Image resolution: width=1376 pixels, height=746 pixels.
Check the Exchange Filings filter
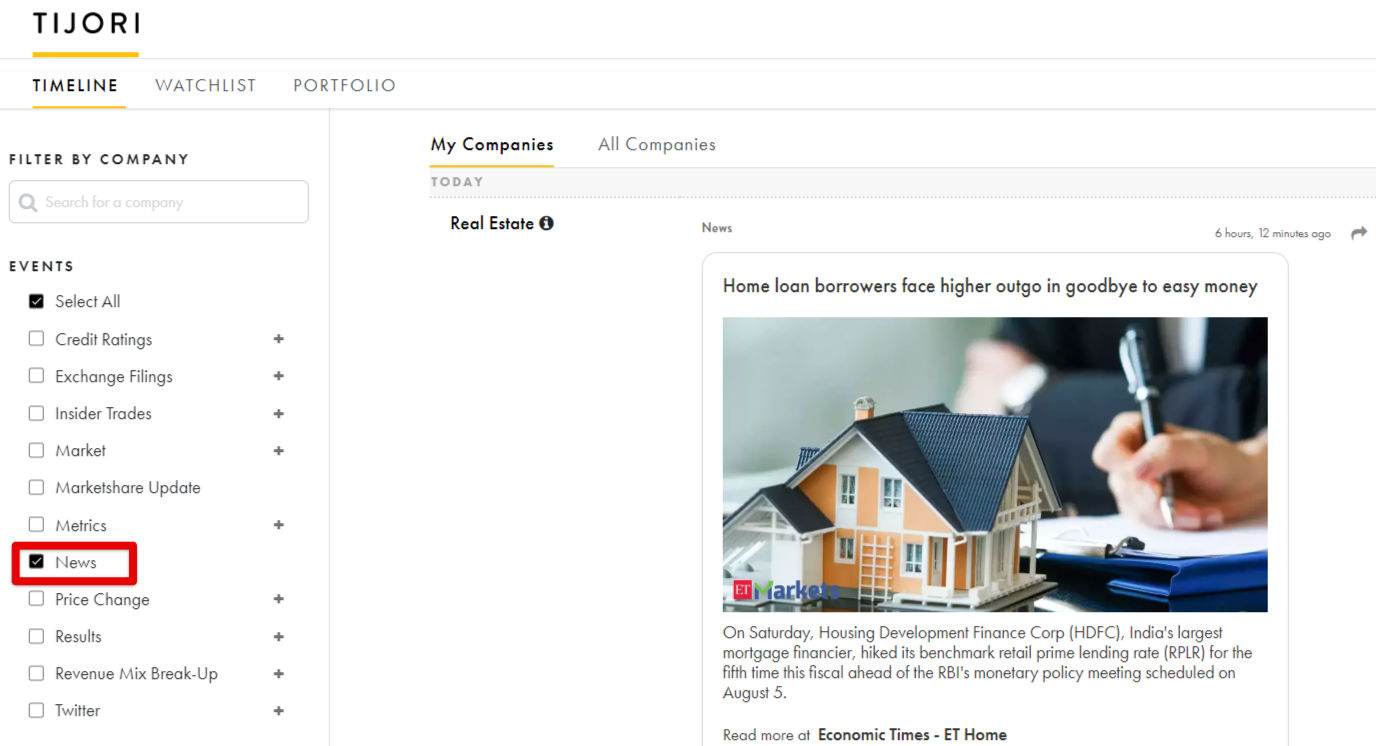point(37,376)
